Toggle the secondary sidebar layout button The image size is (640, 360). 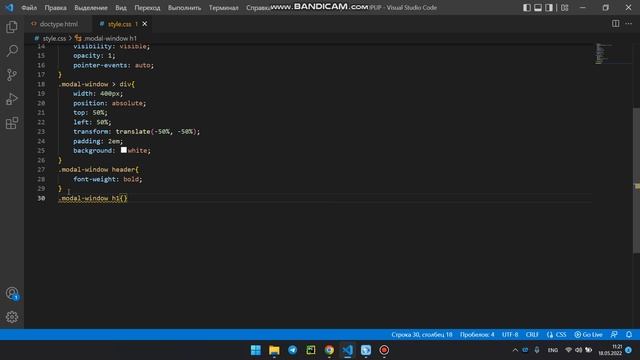click(549, 8)
